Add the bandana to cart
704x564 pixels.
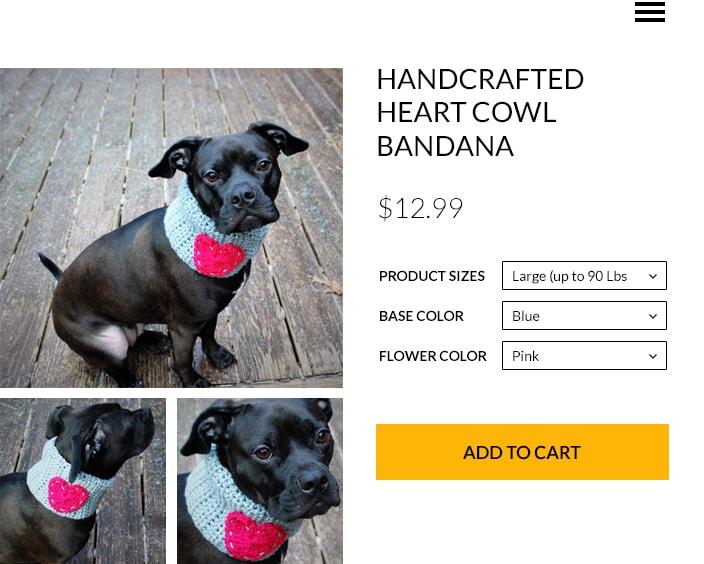pos(522,452)
